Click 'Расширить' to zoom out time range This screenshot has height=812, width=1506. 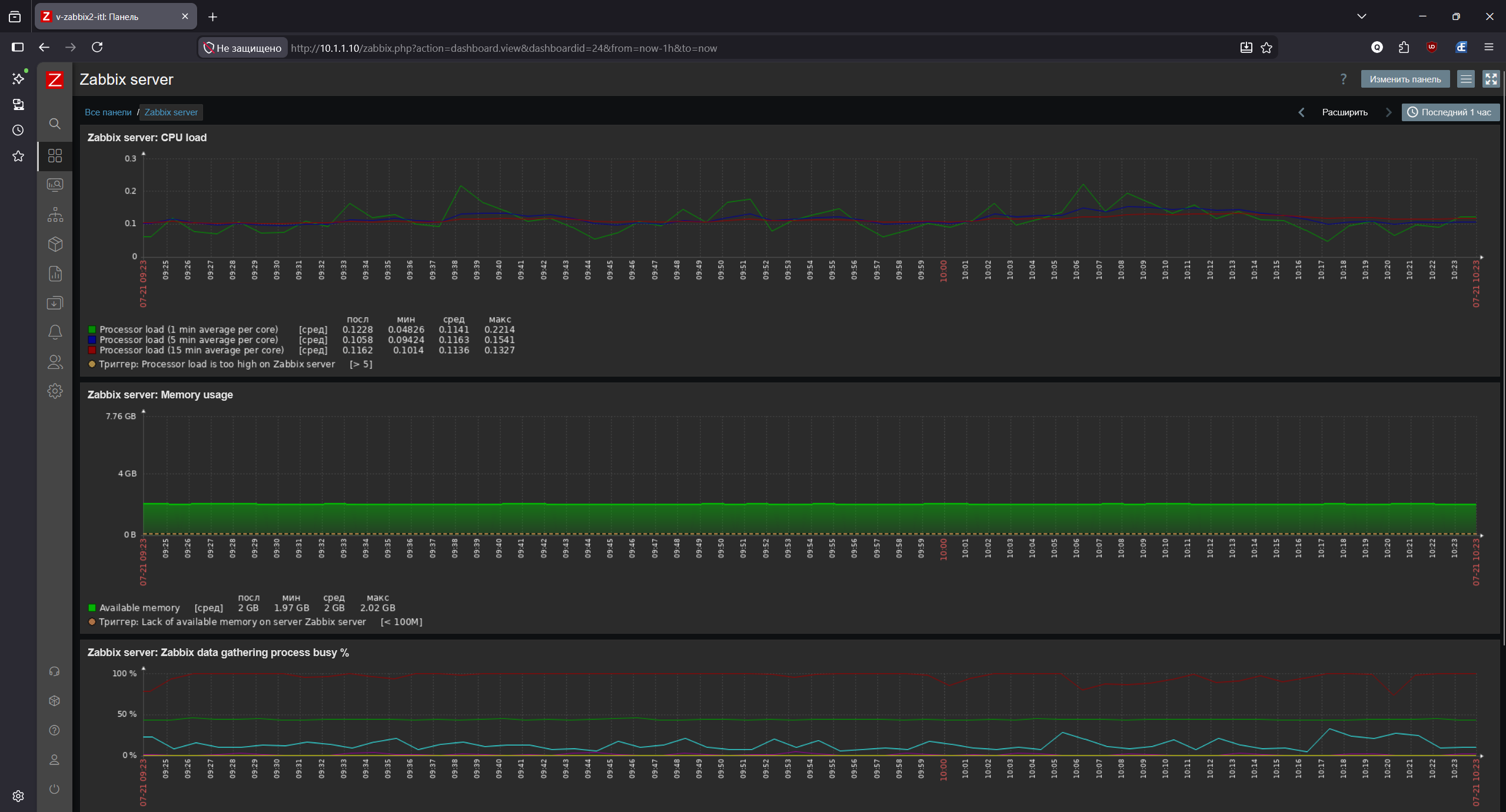[x=1345, y=112]
